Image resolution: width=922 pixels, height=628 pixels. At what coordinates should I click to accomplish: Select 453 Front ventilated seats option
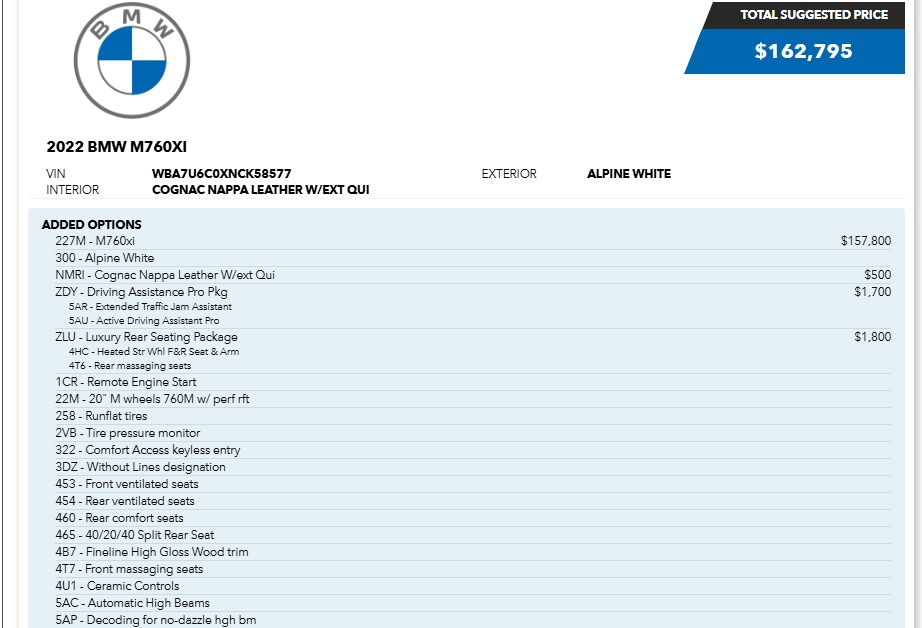click(x=127, y=484)
